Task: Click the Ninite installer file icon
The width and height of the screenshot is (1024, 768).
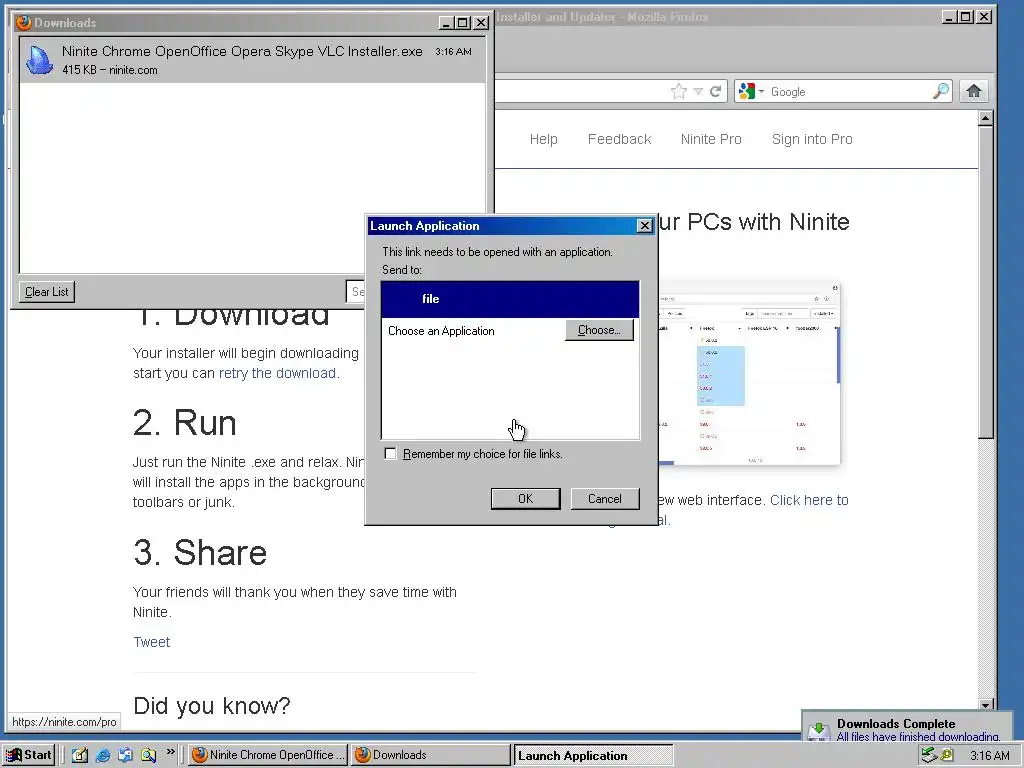Action: point(39,60)
